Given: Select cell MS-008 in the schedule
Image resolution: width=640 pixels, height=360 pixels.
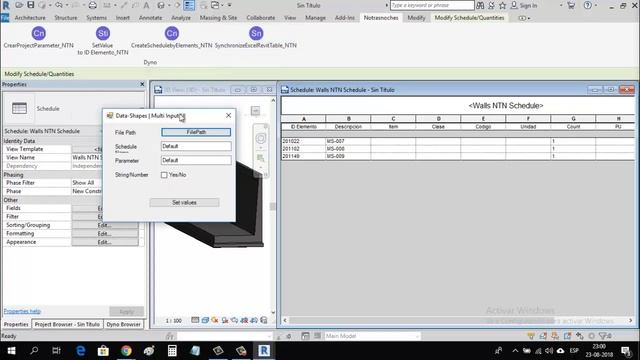Looking at the screenshot, I should click(348, 149).
